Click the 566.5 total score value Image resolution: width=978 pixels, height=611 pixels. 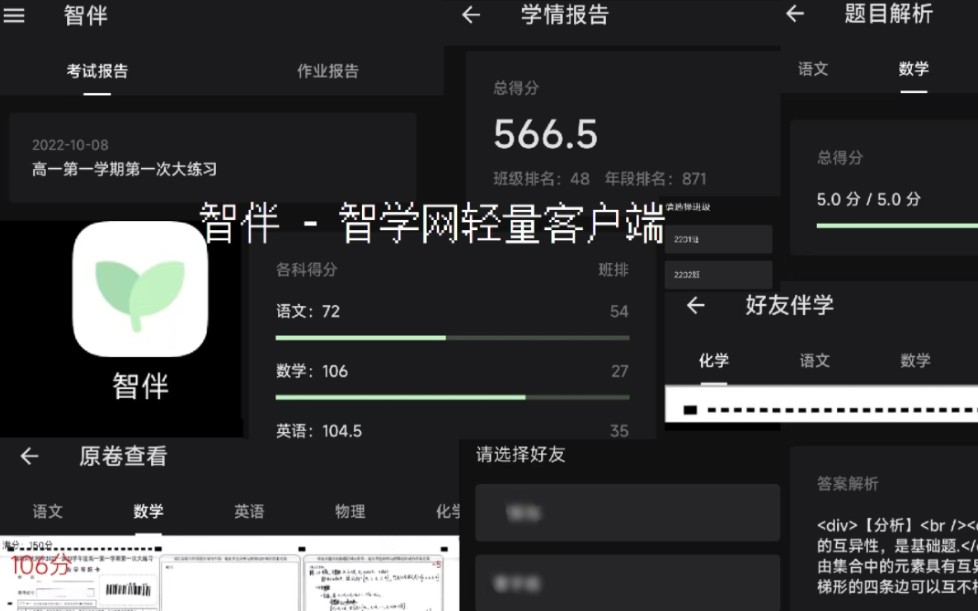pyautogui.click(x=545, y=135)
